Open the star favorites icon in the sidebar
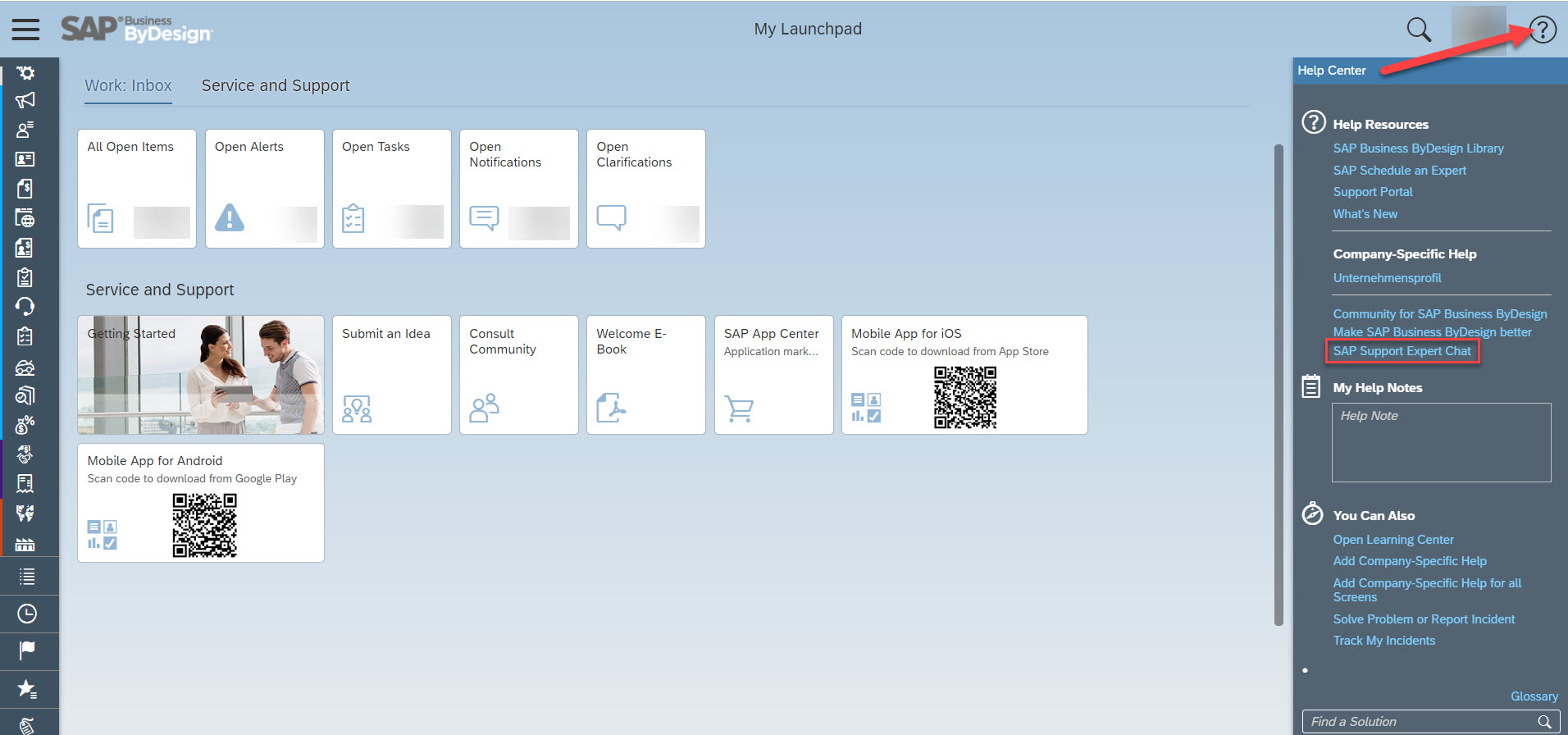1568x735 pixels. click(x=27, y=689)
